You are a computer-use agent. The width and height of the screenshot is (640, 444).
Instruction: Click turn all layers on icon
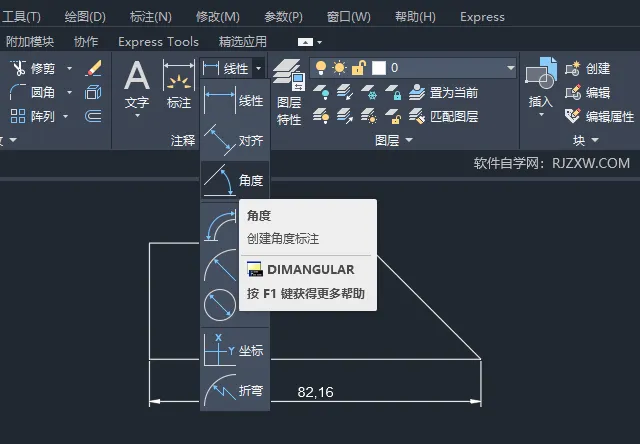tap(321, 116)
